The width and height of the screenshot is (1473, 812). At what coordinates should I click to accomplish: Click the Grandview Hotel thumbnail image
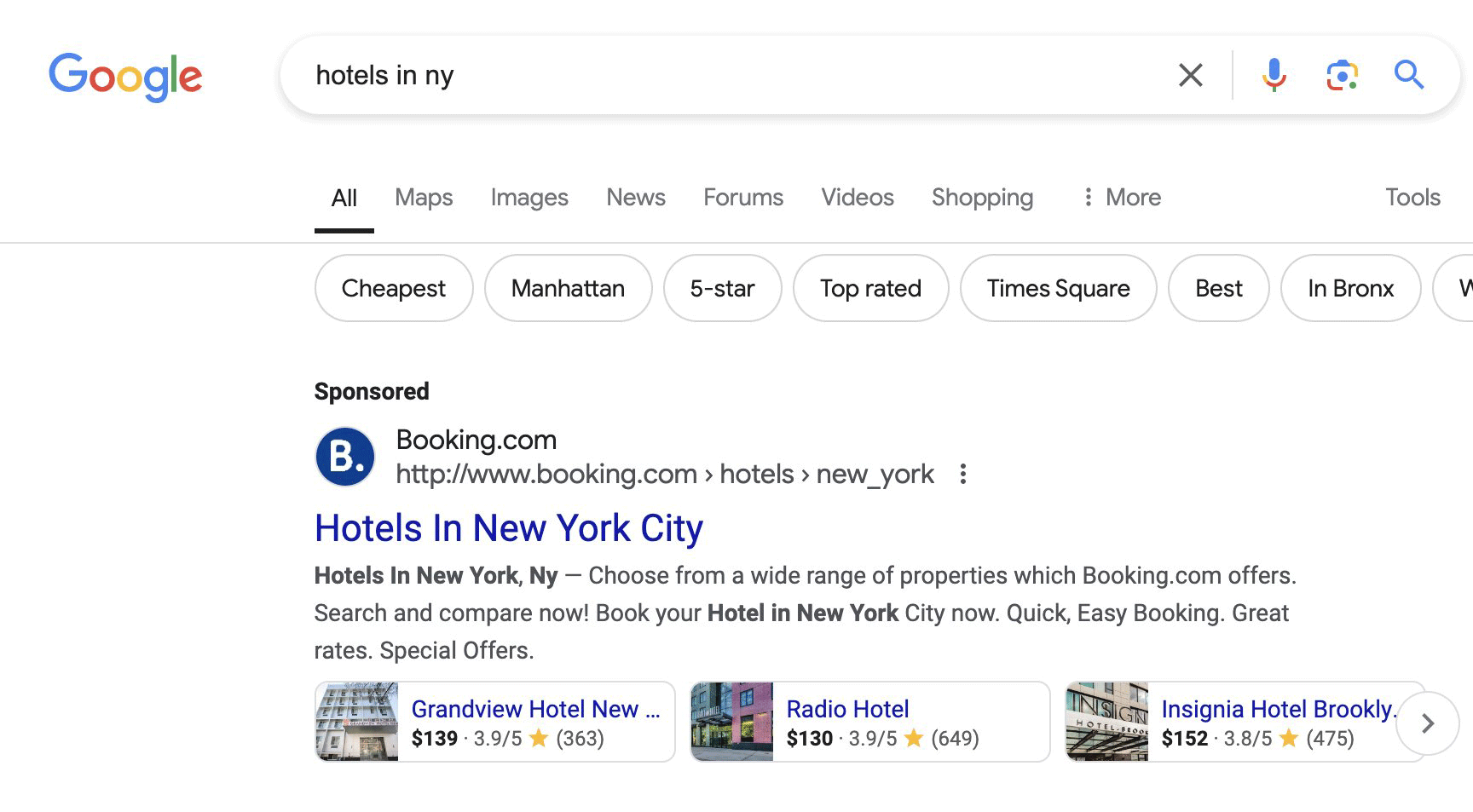[357, 722]
